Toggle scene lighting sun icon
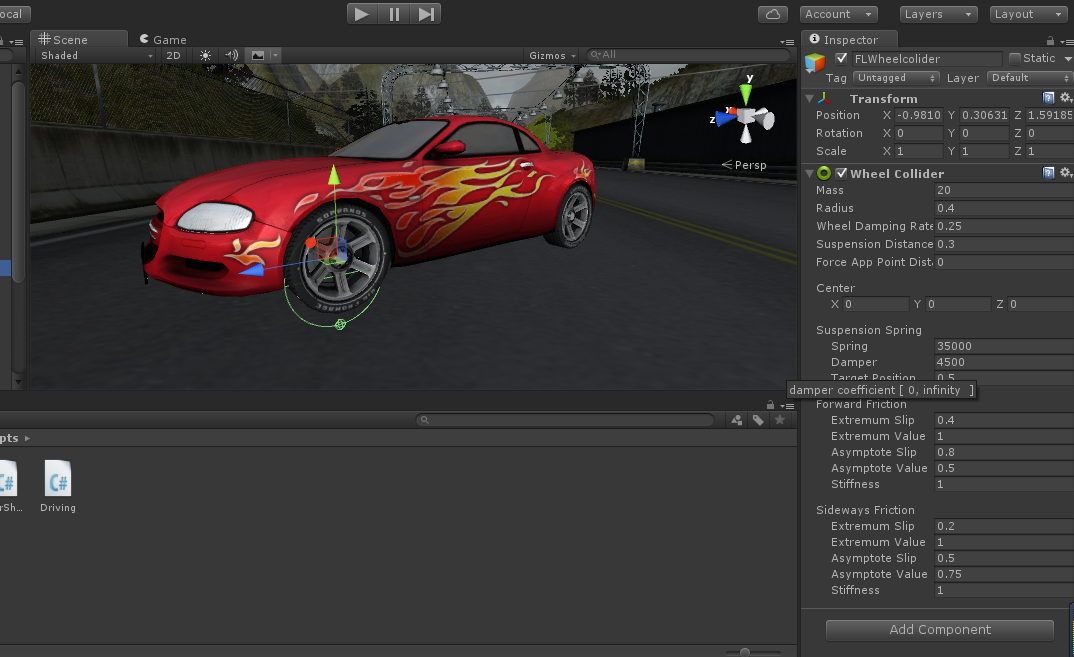The height and width of the screenshot is (657, 1074). (x=205, y=55)
